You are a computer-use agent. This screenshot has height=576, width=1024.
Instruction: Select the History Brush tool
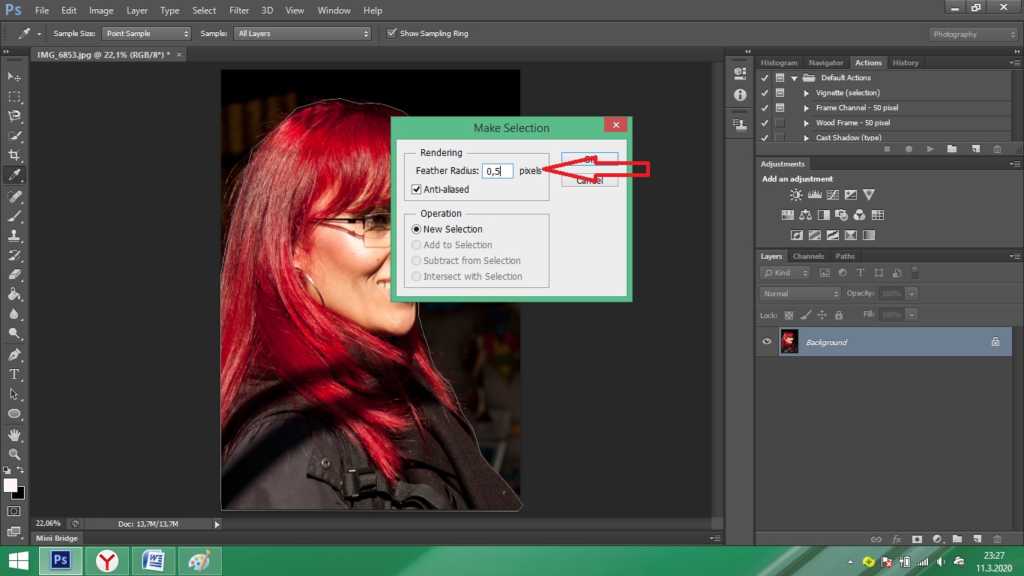pyautogui.click(x=14, y=255)
